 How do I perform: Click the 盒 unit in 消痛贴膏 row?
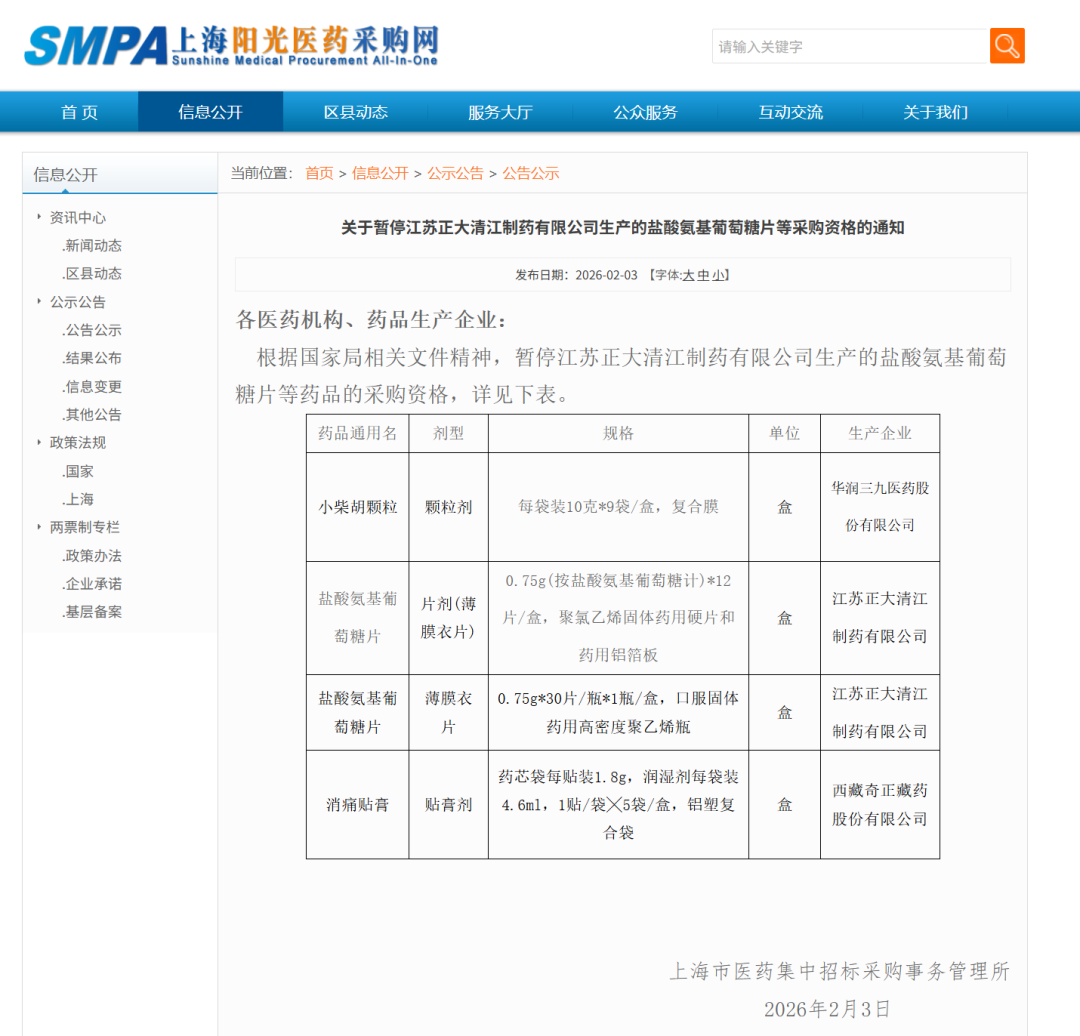click(785, 805)
